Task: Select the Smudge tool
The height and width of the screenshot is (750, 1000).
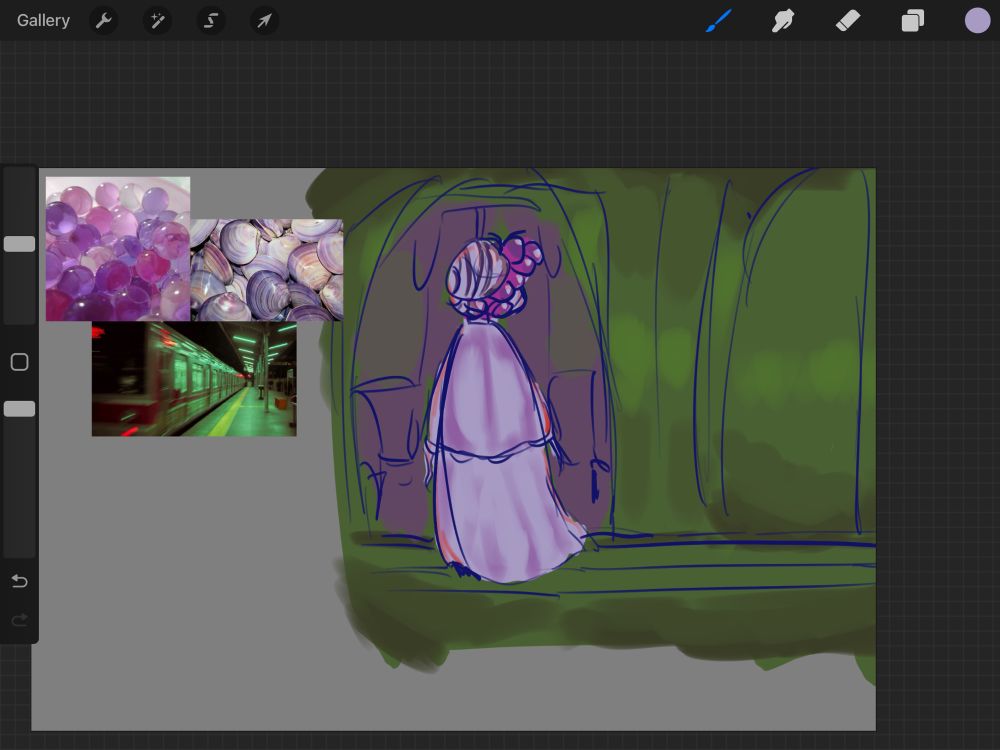Action: [783, 20]
